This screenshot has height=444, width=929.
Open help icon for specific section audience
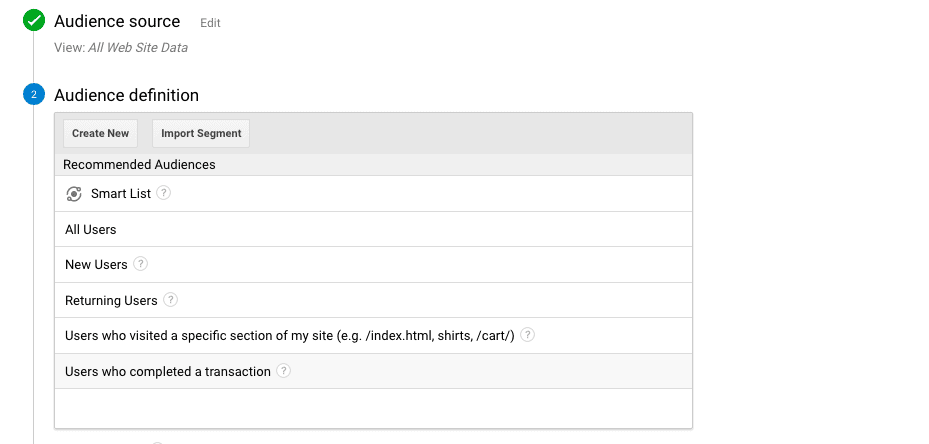pyautogui.click(x=528, y=335)
